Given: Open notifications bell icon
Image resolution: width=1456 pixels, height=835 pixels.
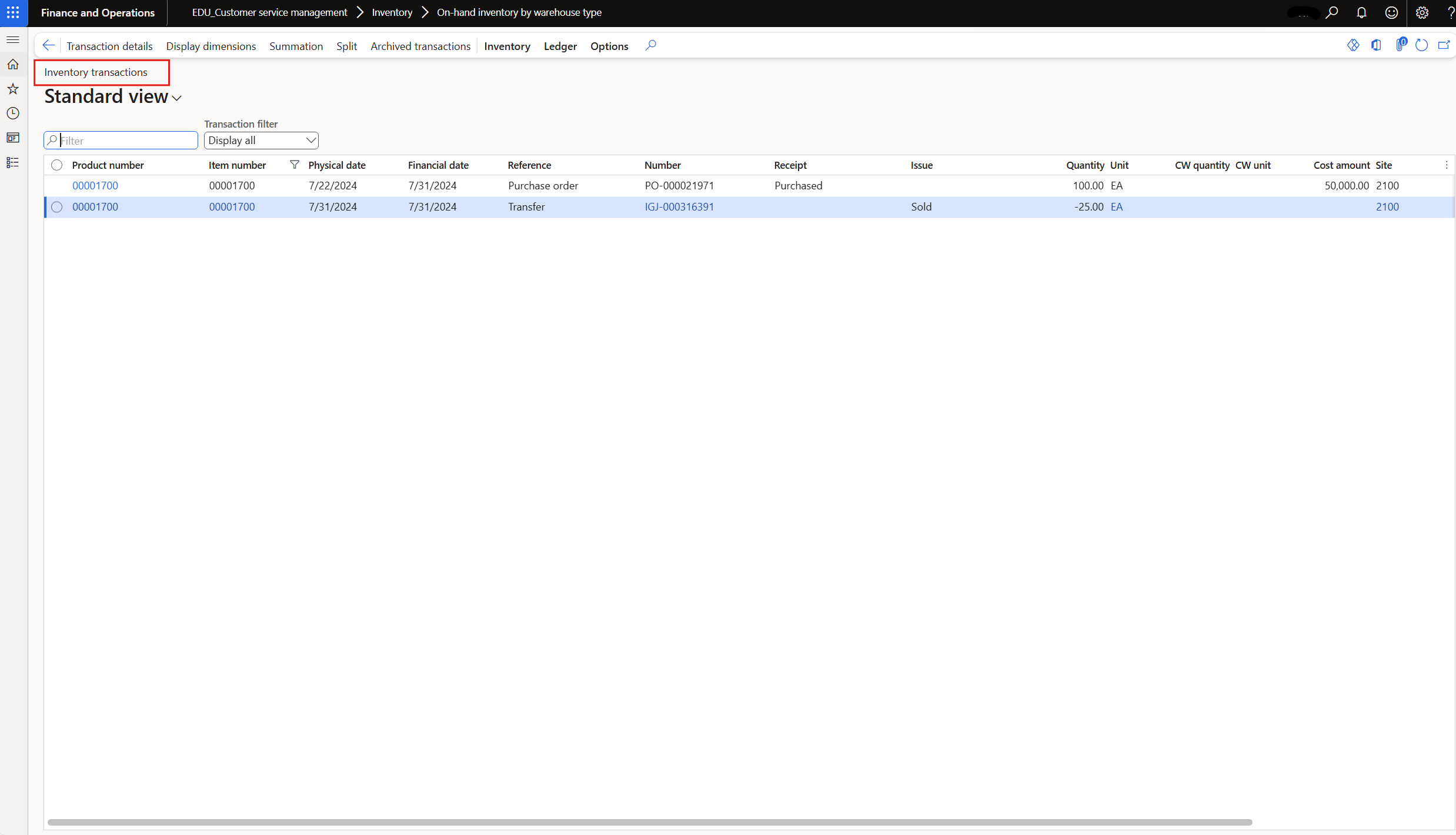Looking at the screenshot, I should [1361, 12].
